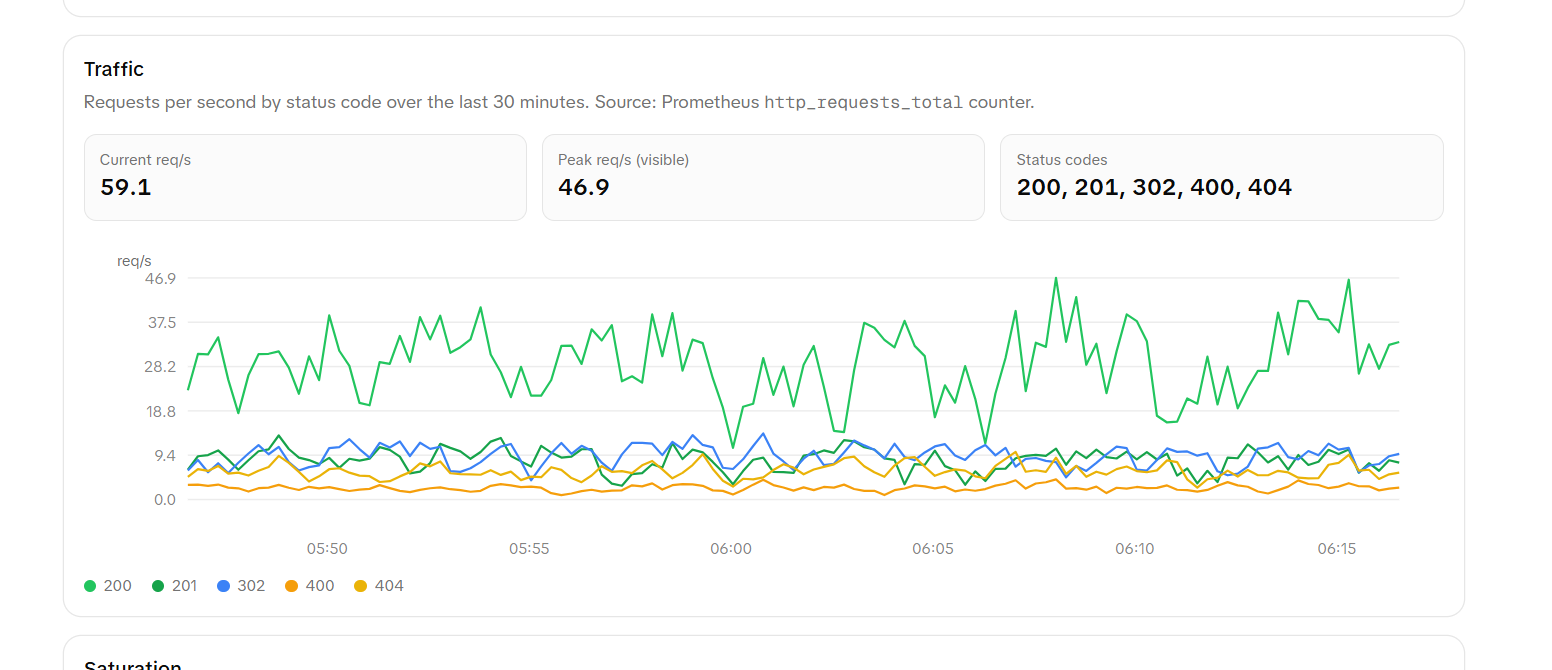Select the Peak req/s (visible) card
Image resolution: width=1552 pixels, height=670 pixels.
(763, 177)
